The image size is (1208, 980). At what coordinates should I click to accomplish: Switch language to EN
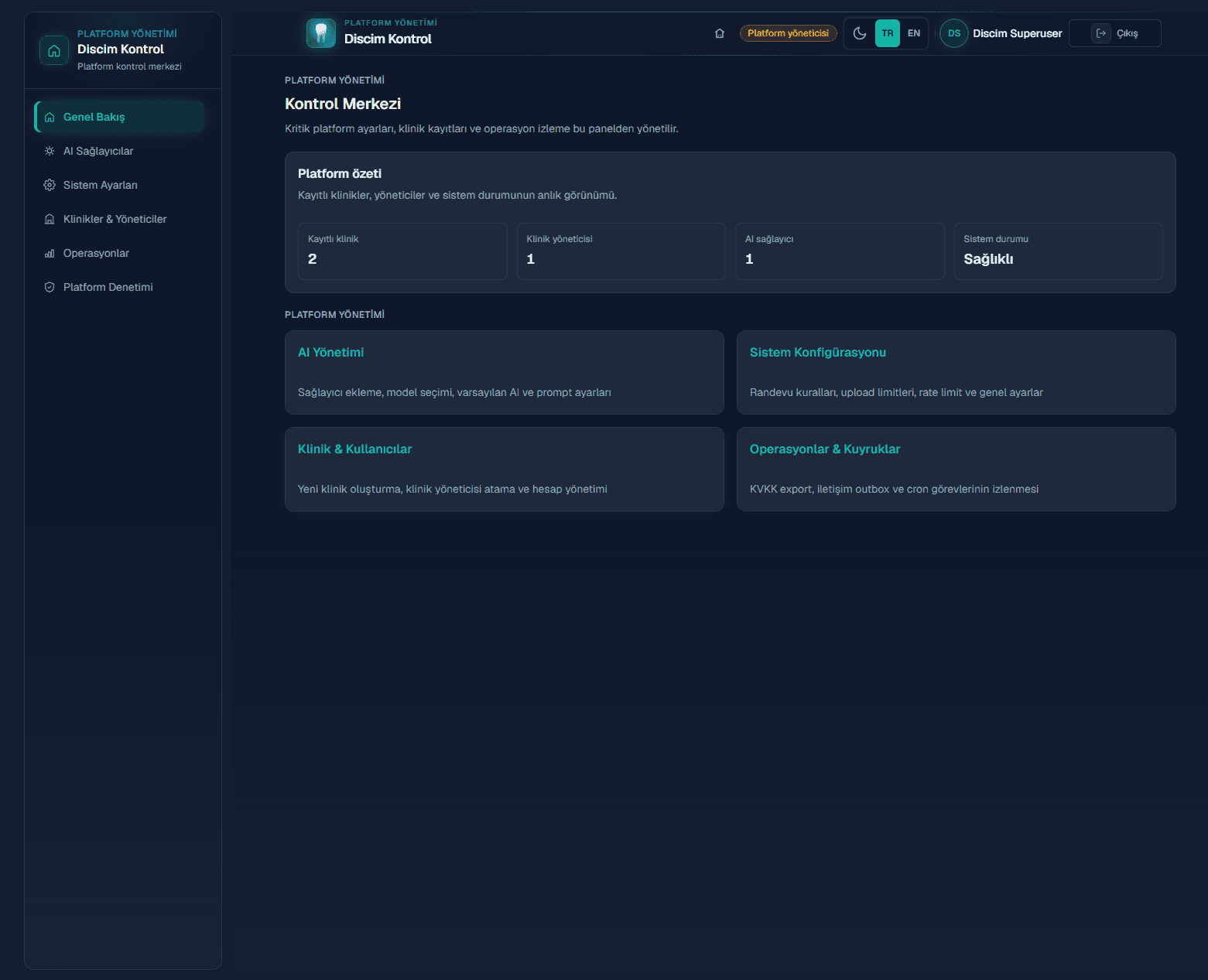click(914, 33)
